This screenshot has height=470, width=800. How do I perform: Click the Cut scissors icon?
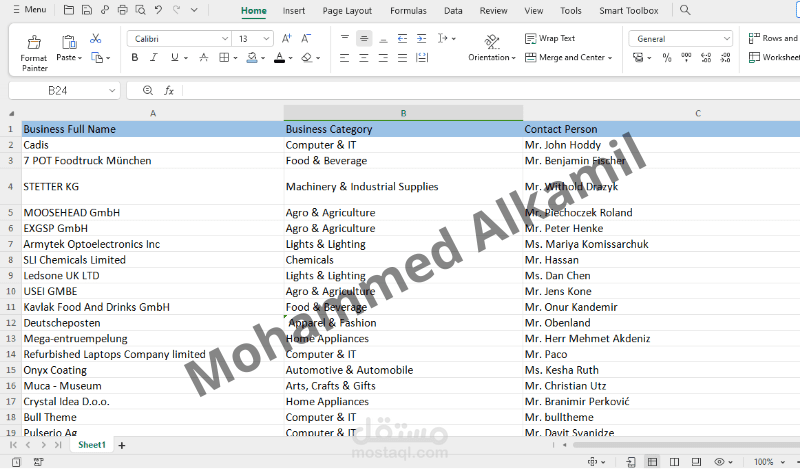point(95,38)
